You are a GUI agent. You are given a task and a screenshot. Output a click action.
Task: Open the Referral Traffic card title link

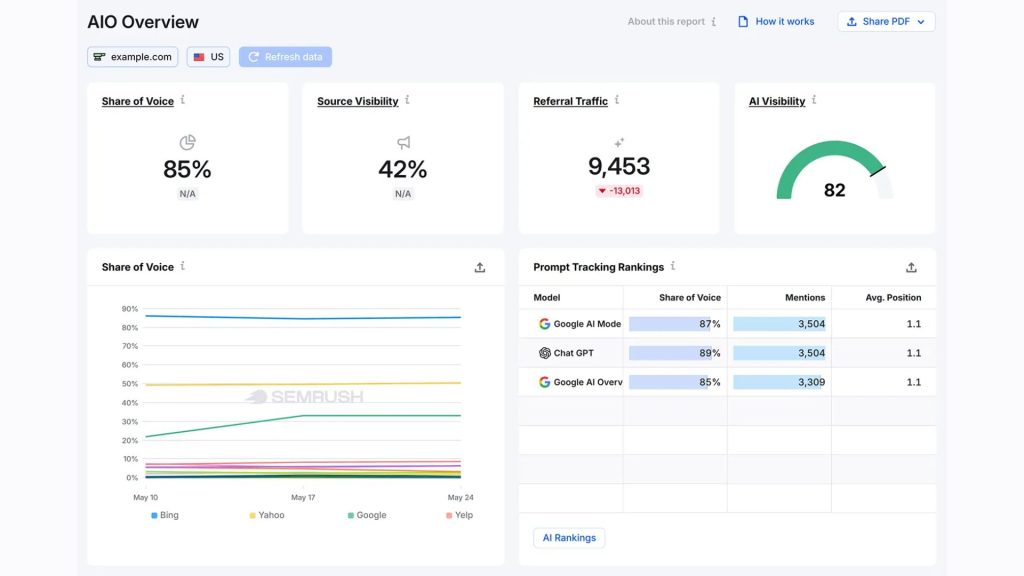570,101
